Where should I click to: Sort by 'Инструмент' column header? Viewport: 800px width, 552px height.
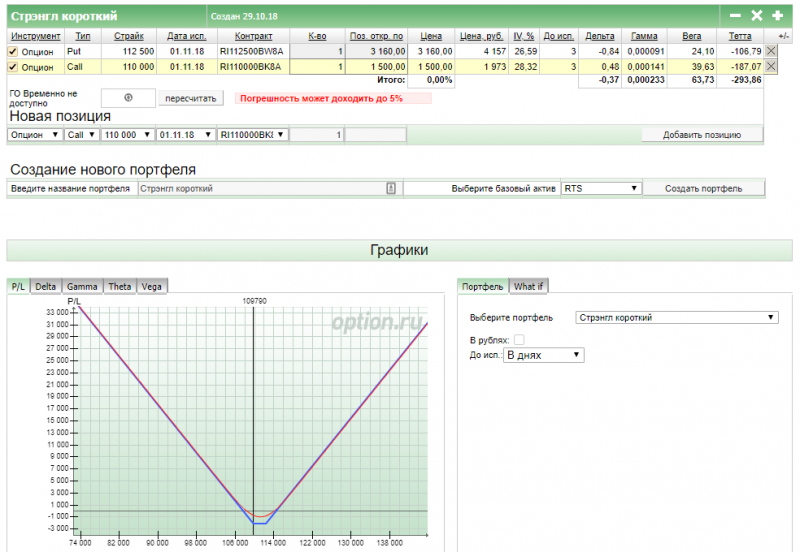point(35,36)
